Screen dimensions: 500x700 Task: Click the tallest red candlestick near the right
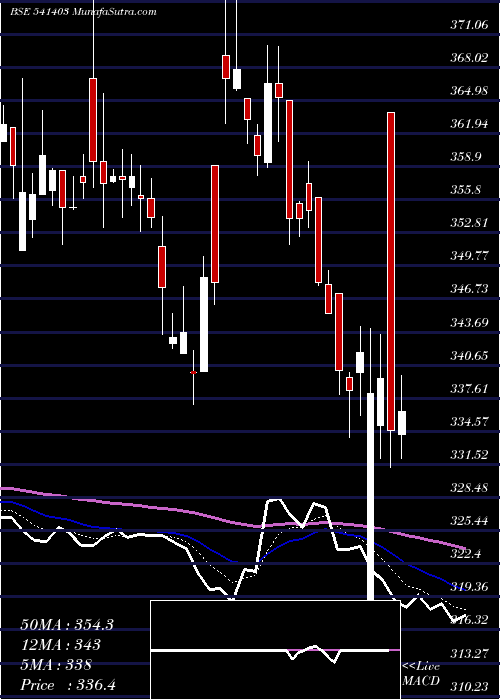pos(391,271)
